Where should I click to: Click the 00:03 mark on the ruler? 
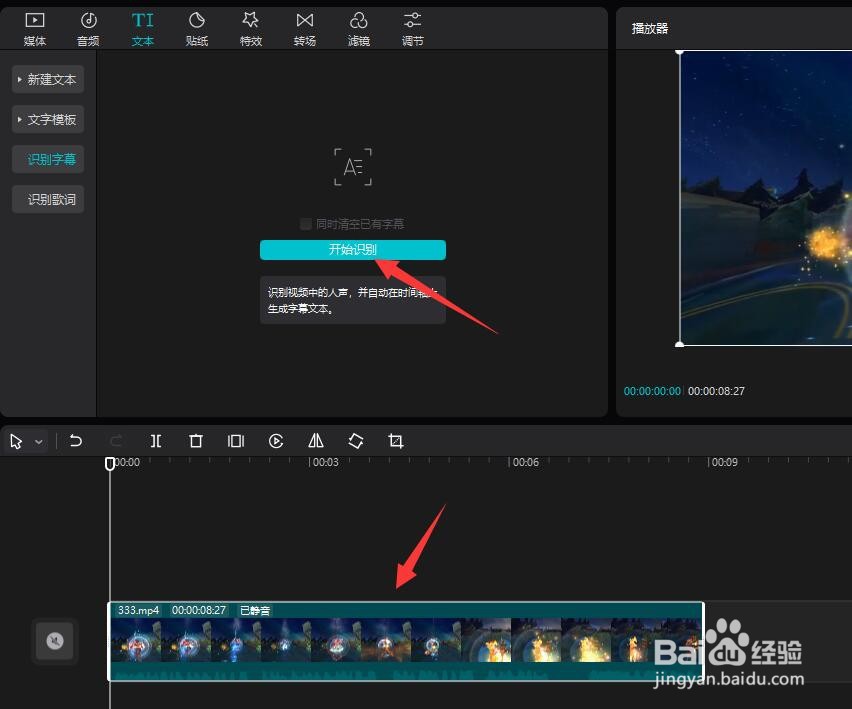coord(325,462)
